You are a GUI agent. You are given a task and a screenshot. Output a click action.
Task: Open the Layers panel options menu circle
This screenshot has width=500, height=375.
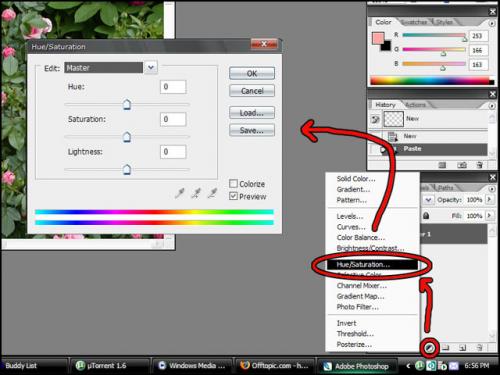coord(492,189)
